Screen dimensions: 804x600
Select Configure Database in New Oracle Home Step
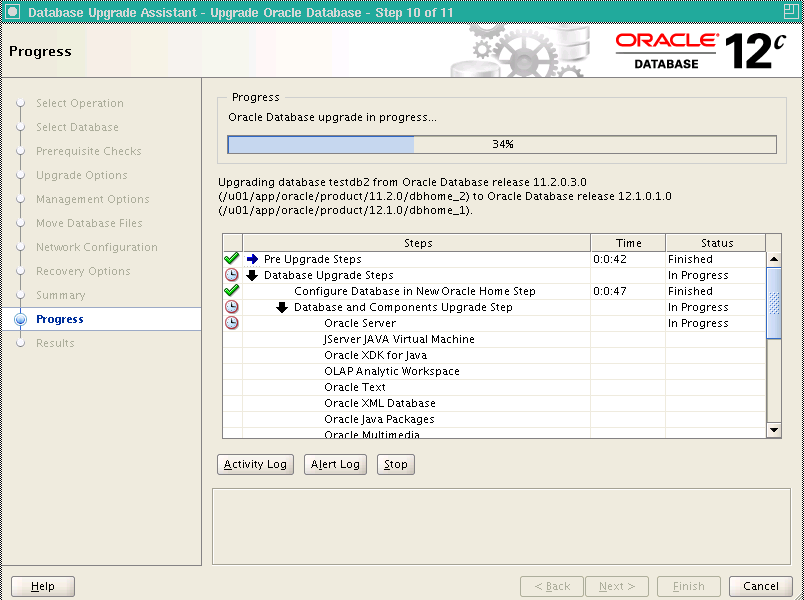point(414,291)
